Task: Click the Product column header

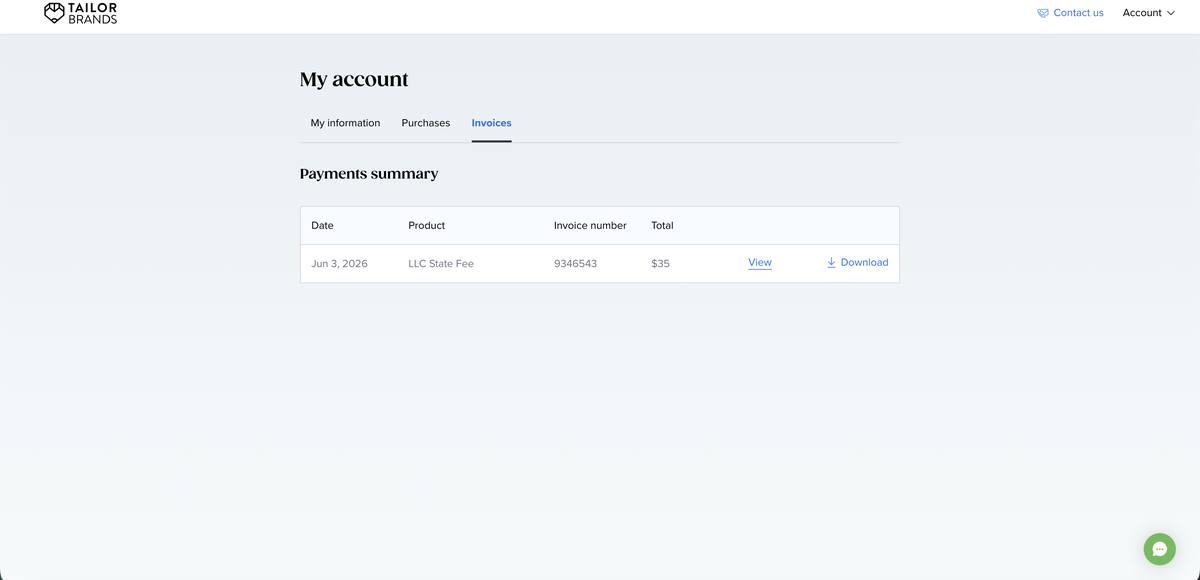Action: (426, 225)
